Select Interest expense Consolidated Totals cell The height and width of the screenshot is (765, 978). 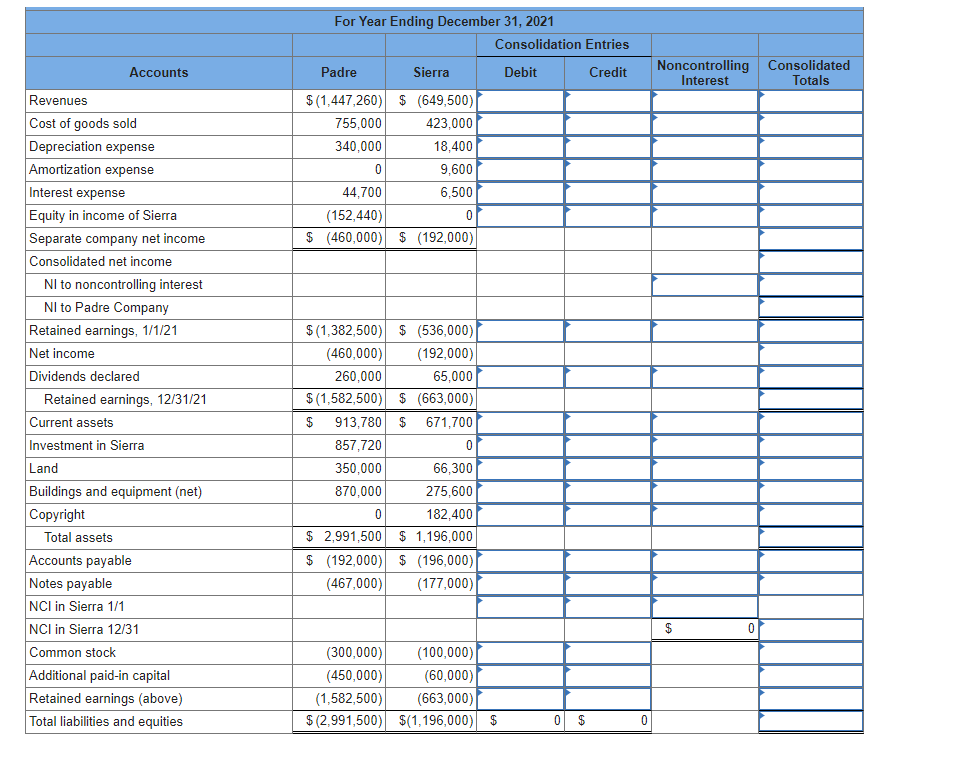pos(811,193)
